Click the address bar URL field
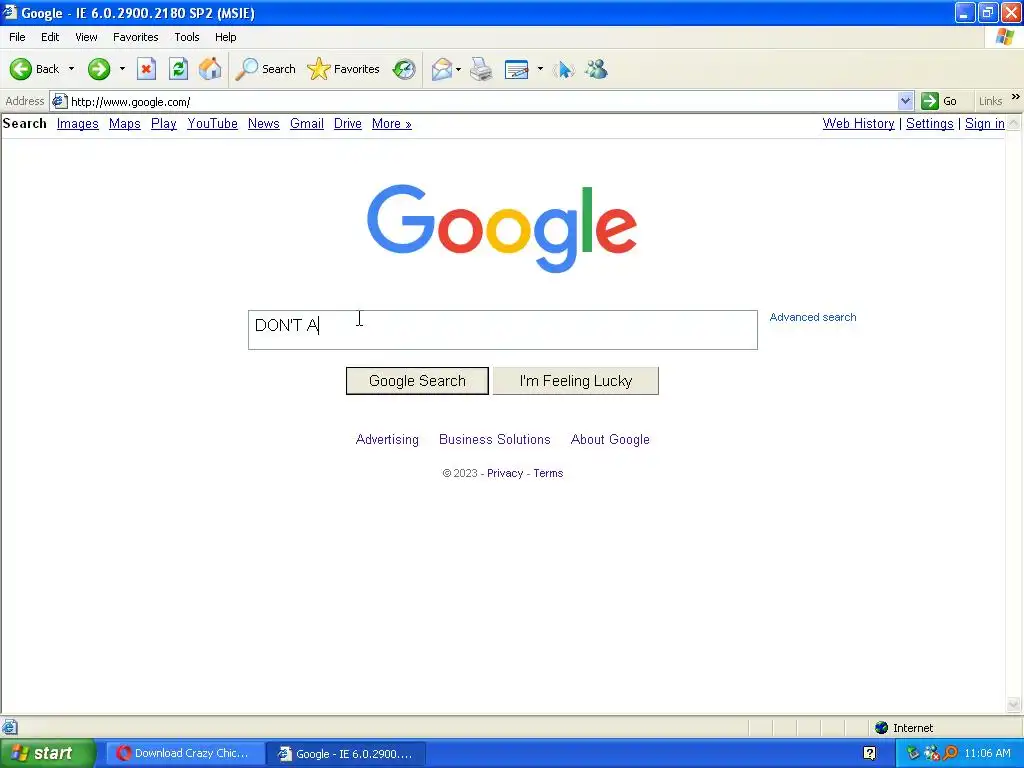 (482, 101)
